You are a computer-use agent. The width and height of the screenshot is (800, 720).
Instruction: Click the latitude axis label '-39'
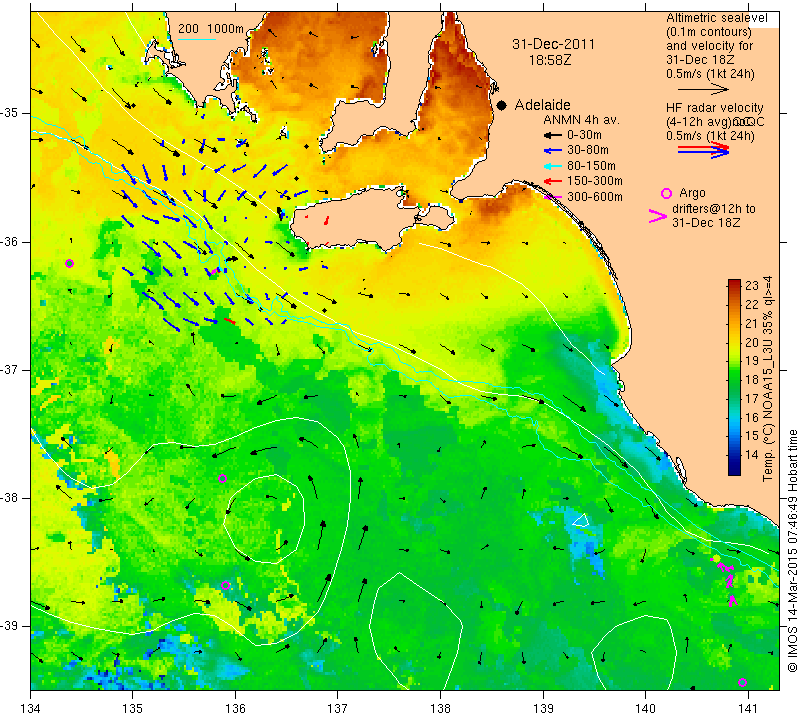[10, 626]
